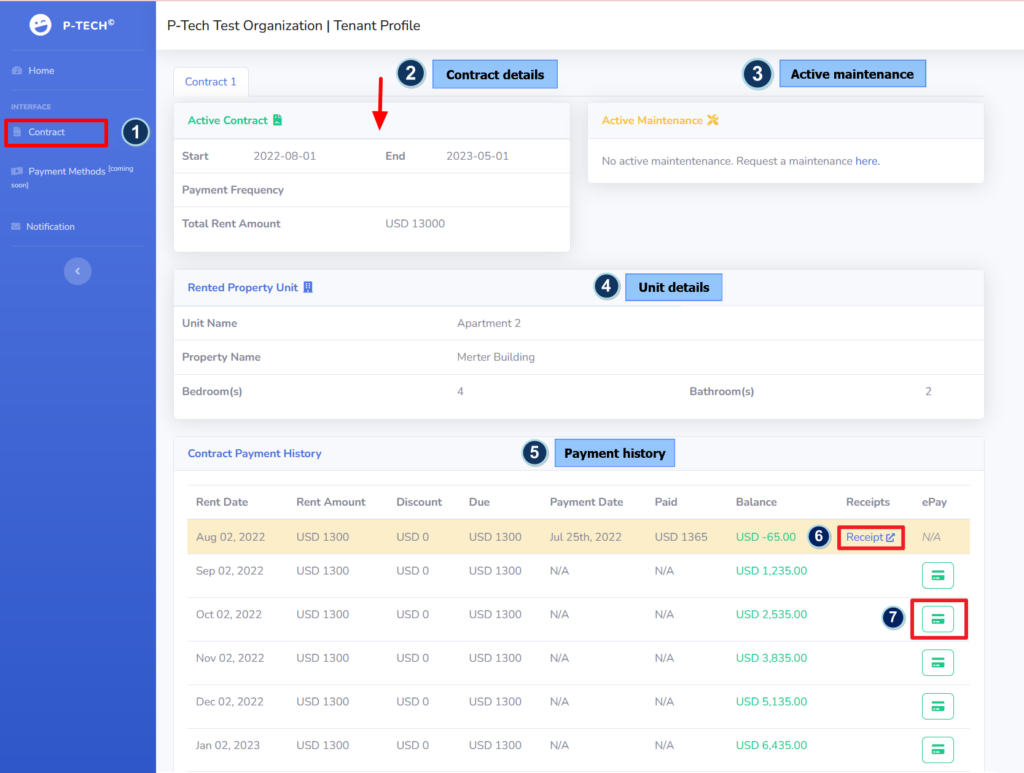Viewport: 1024px width, 773px height.
Task: Click the Receipts column header
Action: coord(868,502)
